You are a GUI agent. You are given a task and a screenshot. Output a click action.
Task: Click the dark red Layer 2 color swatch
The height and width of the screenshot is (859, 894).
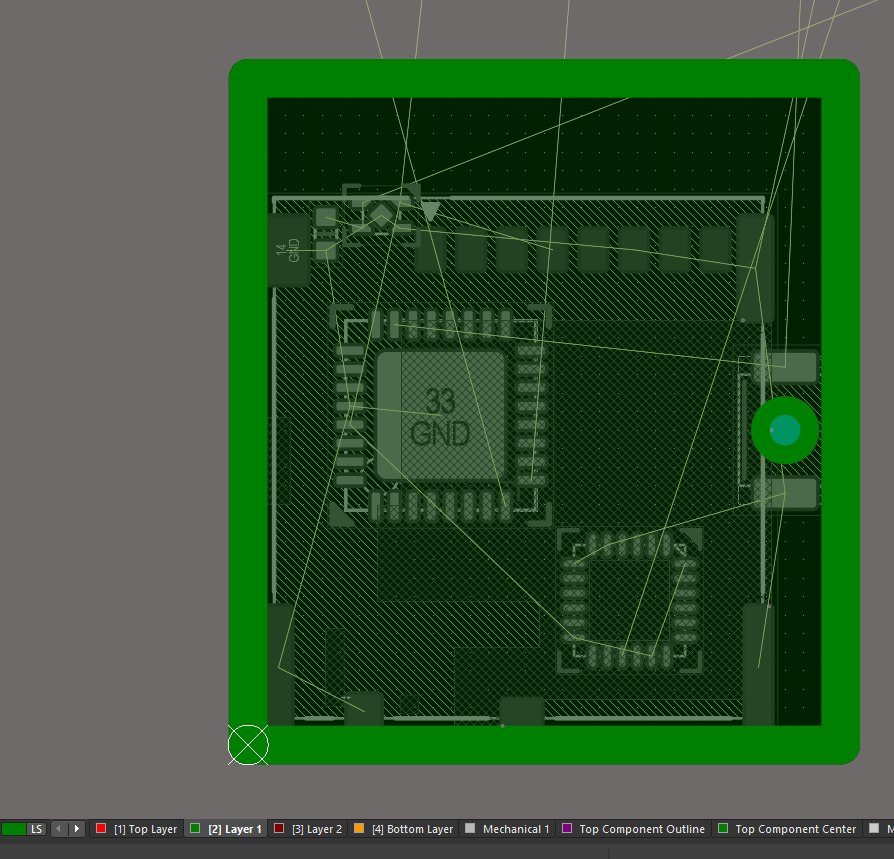279,828
